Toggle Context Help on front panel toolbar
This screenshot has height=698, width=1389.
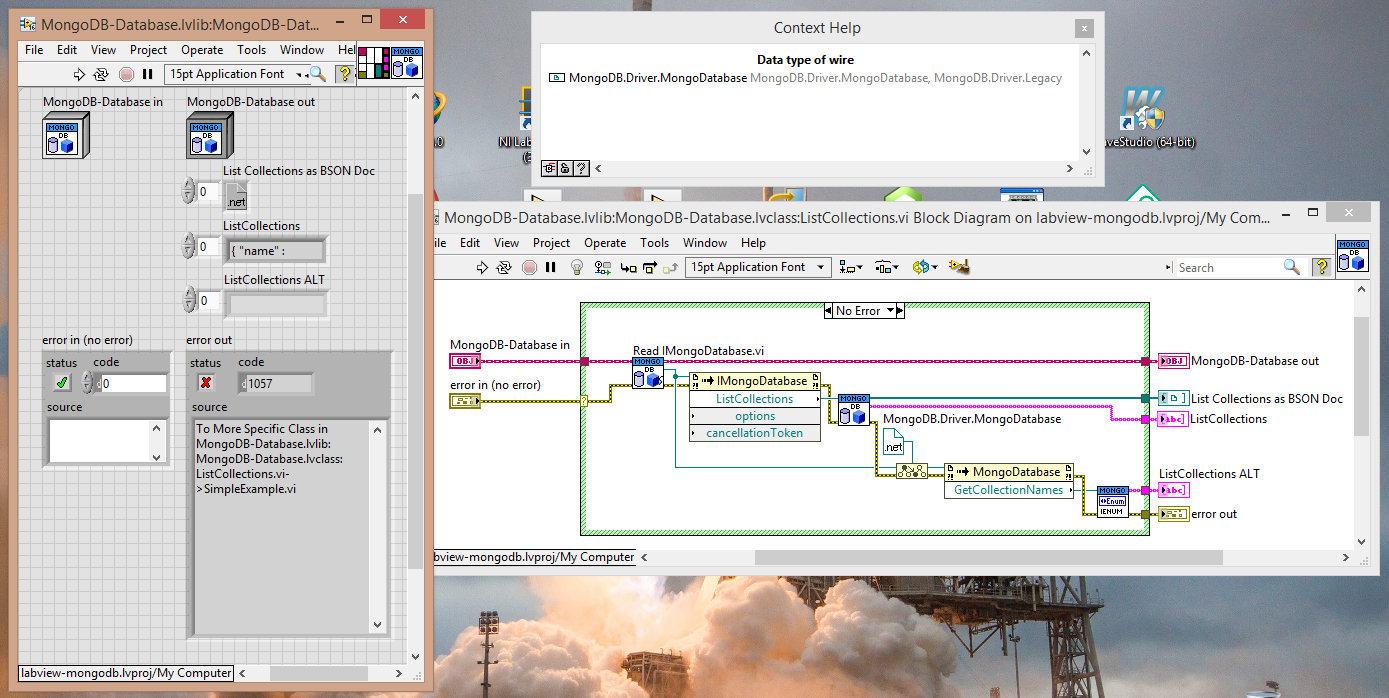click(x=344, y=74)
